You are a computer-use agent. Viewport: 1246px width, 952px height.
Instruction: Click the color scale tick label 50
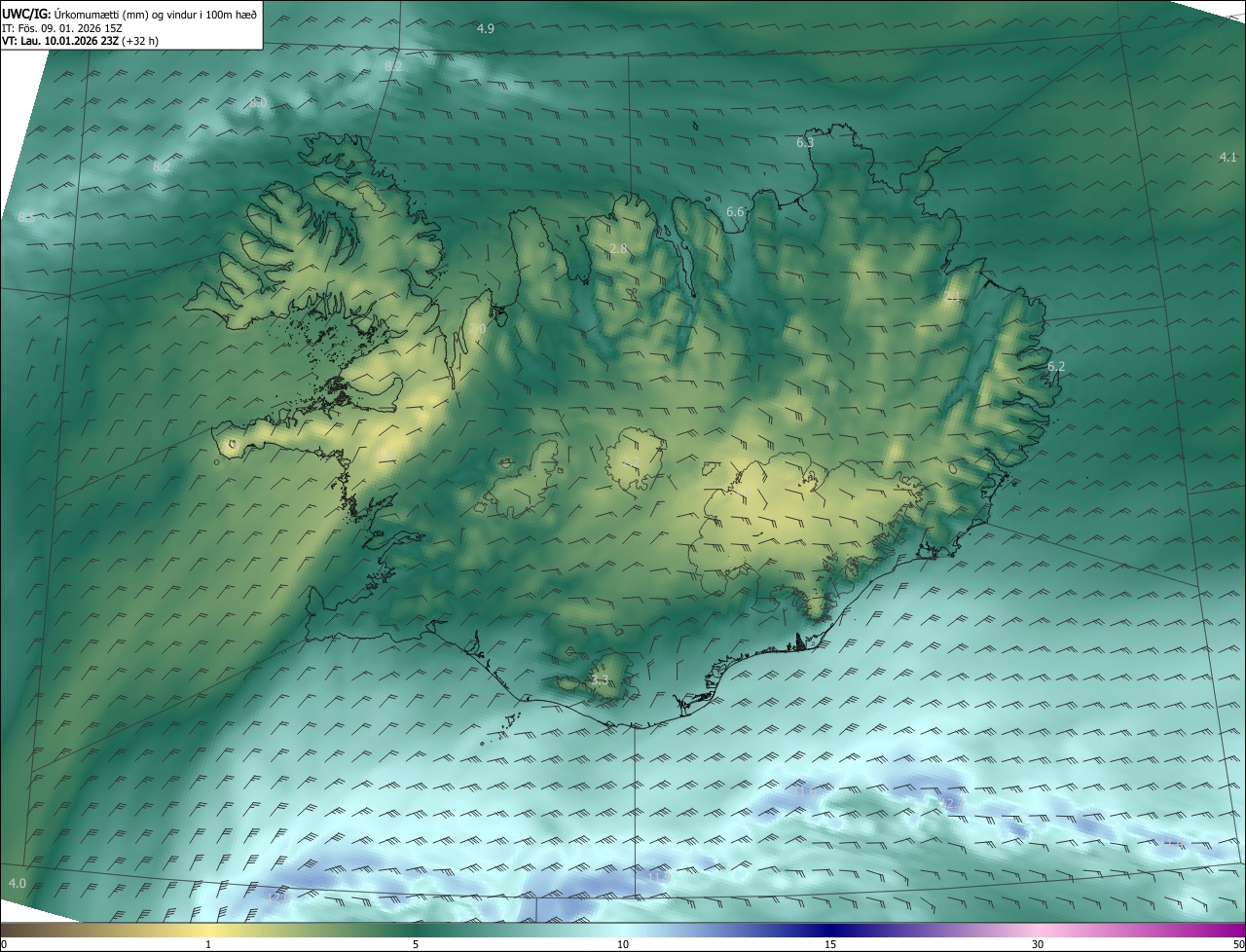[x=1238, y=944]
